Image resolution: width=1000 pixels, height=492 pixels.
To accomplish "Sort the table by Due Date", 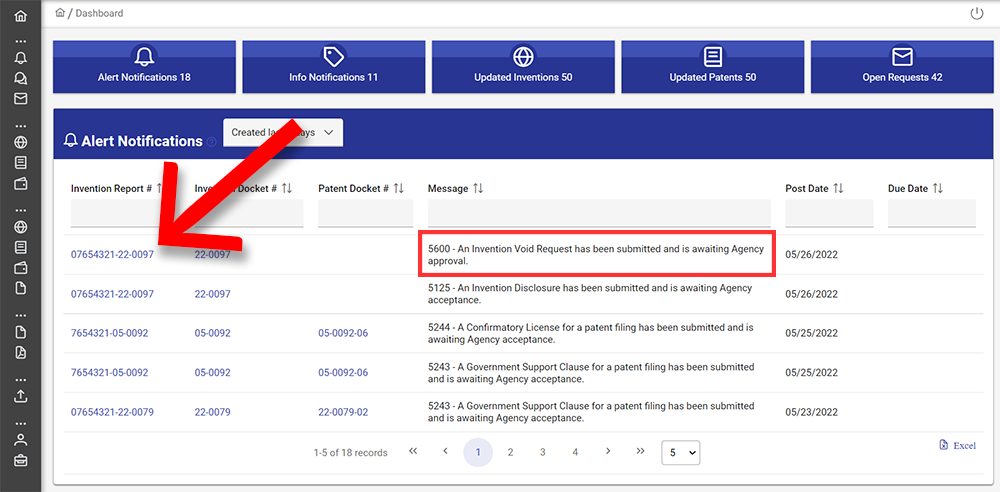I will pyautogui.click(x=938, y=188).
